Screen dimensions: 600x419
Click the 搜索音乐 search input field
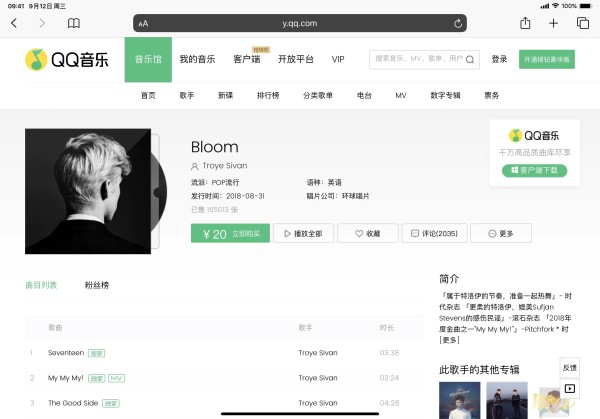[x=419, y=59]
